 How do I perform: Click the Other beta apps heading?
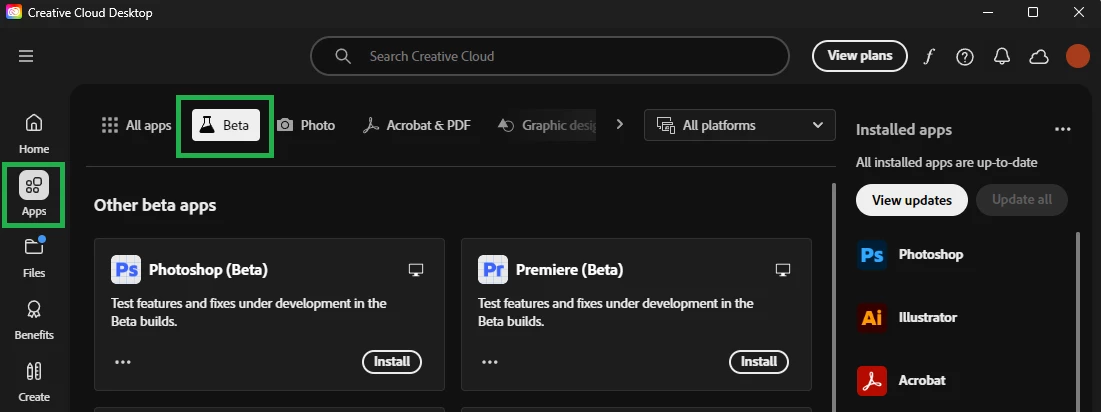(x=155, y=205)
